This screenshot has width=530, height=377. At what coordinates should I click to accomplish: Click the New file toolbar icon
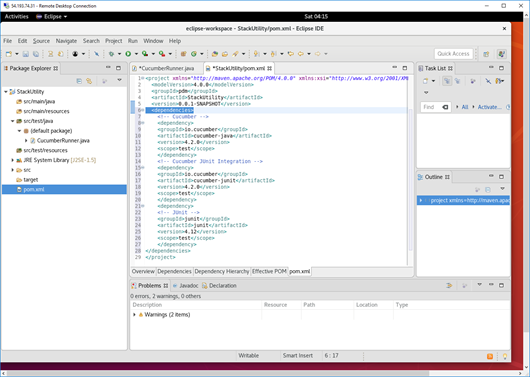click(x=9, y=54)
